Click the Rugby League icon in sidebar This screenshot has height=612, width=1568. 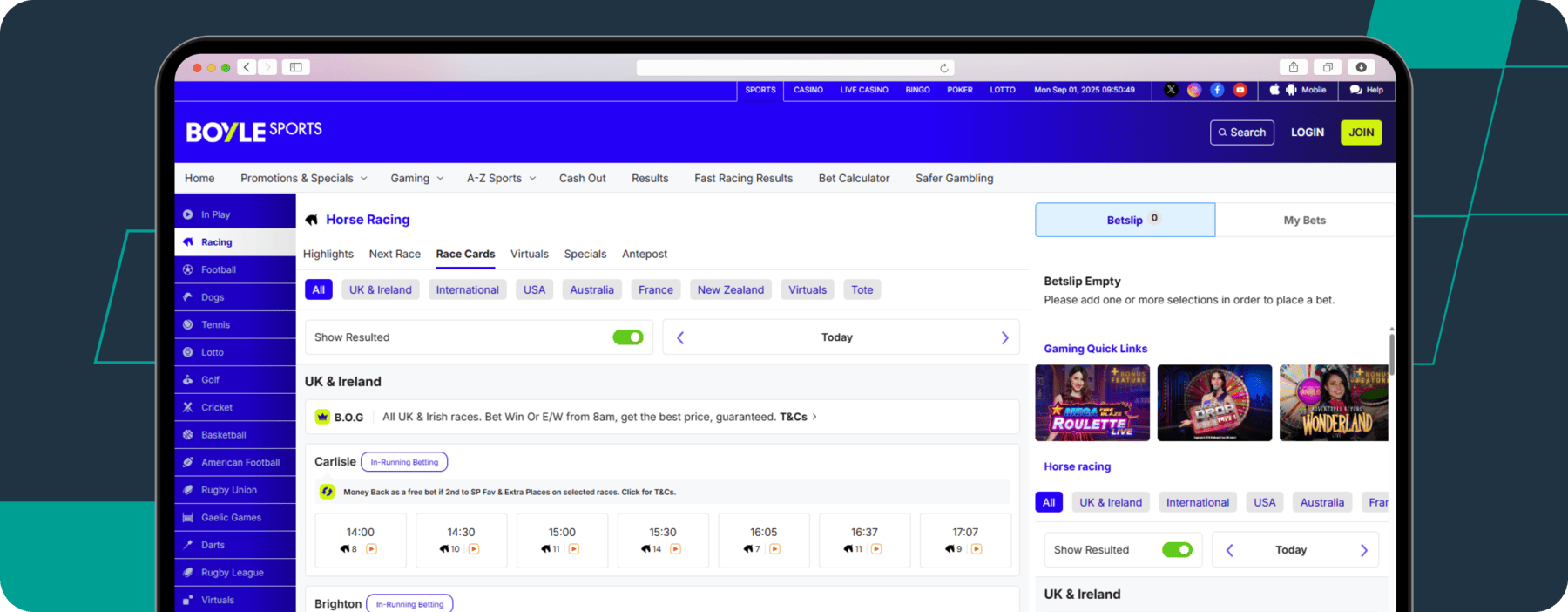tap(187, 573)
